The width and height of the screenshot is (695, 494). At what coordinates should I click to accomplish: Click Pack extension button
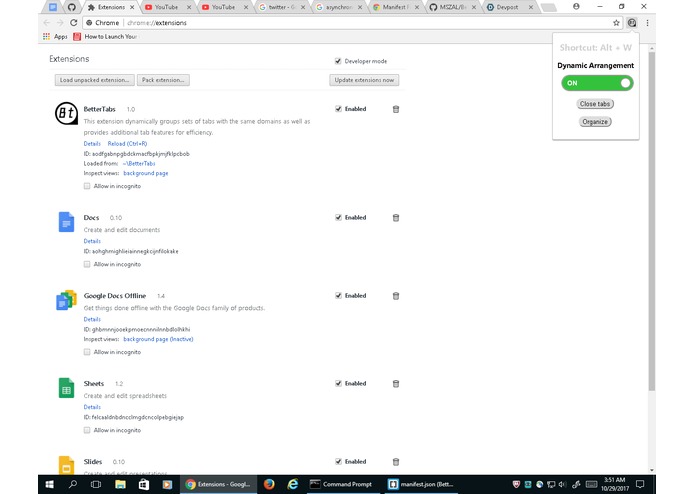pyautogui.click(x=163, y=80)
